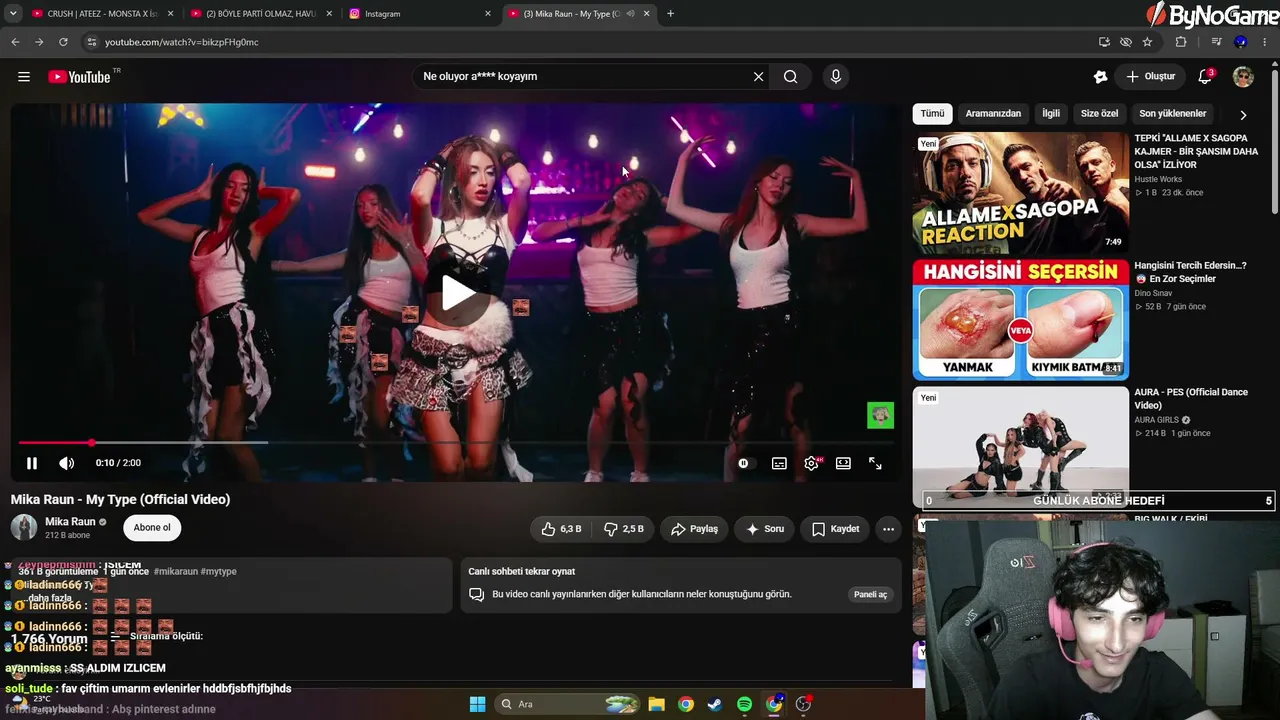Open Steam from the taskbar
The width and height of the screenshot is (1280, 720).
tap(714, 704)
